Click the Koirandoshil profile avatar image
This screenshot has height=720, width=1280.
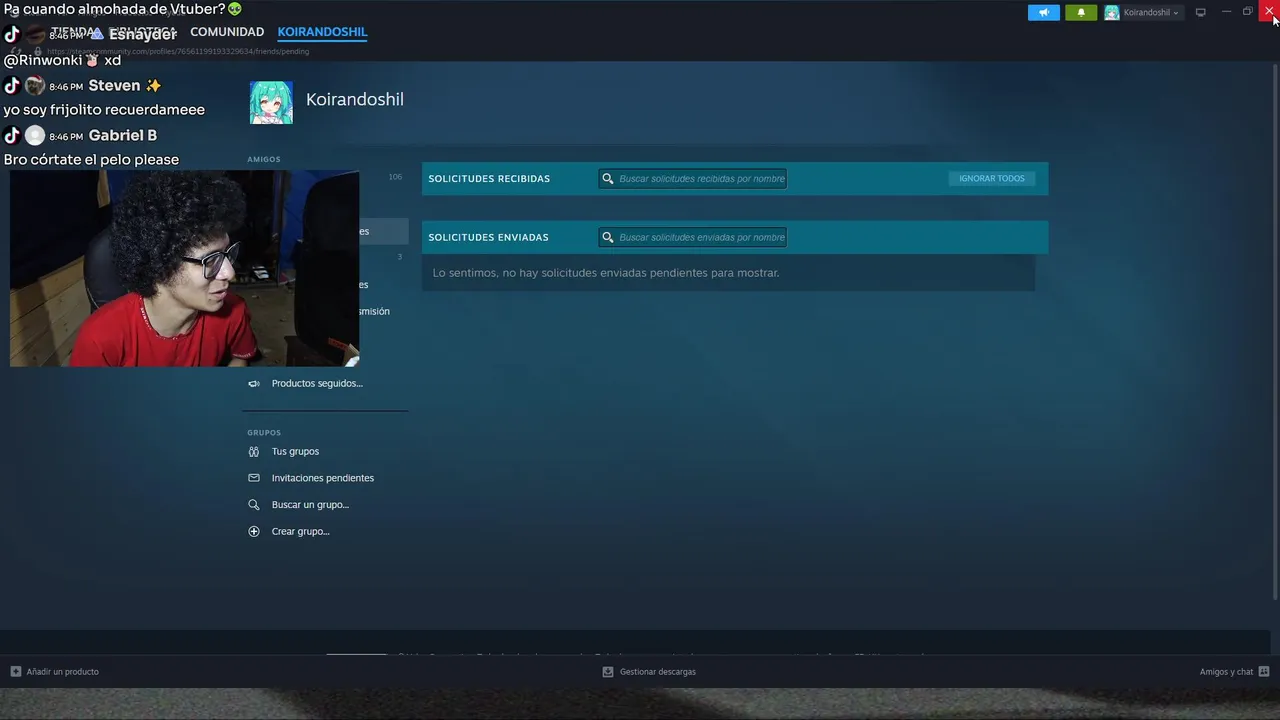coord(271,102)
